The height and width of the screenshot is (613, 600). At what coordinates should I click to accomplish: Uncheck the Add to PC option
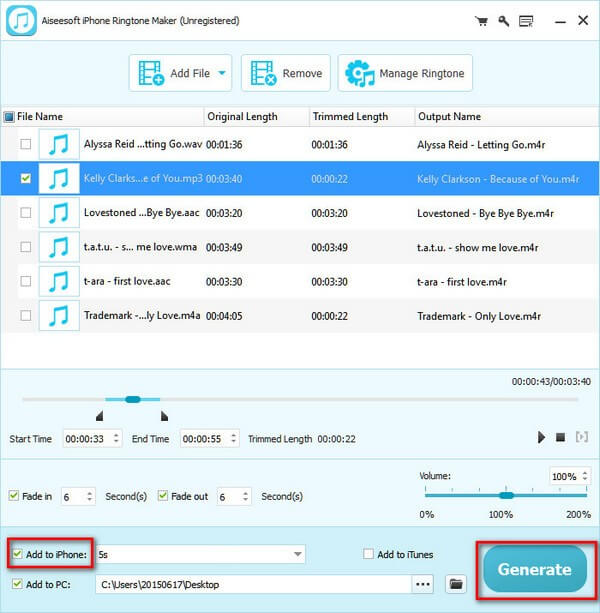(x=17, y=584)
